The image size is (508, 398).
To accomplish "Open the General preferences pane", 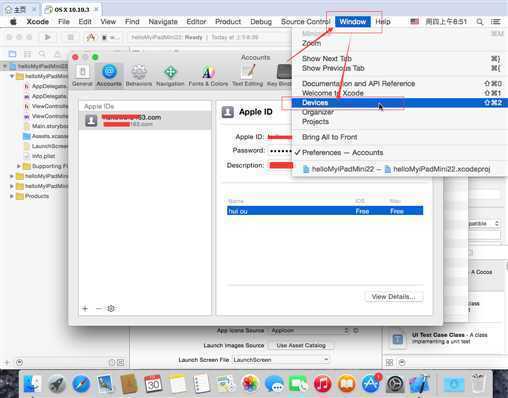I will pos(82,75).
